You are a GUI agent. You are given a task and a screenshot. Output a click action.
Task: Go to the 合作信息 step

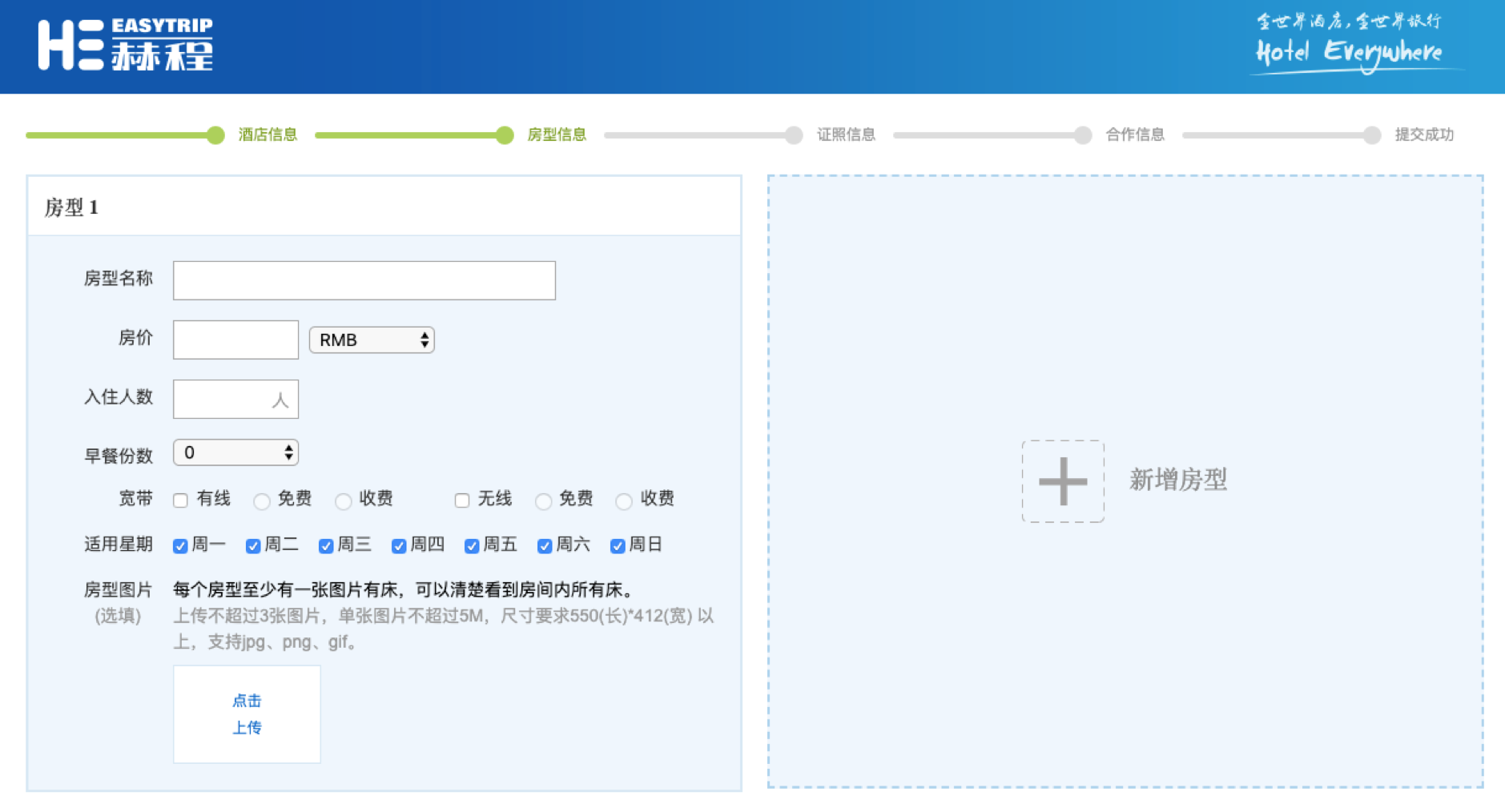tap(1135, 135)
